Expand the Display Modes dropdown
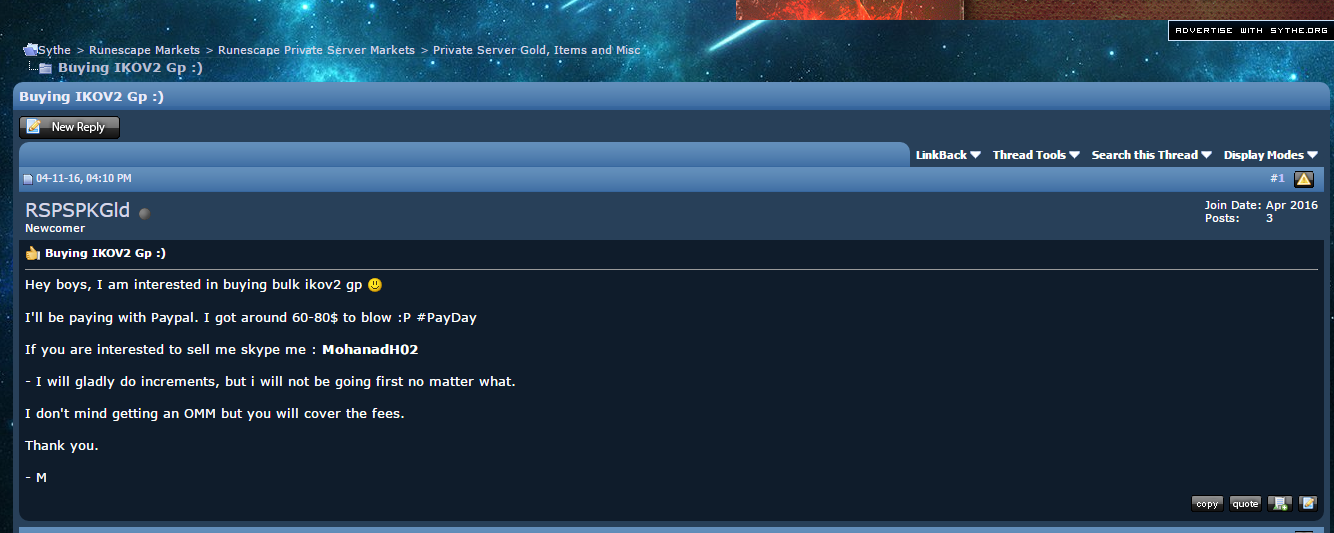Viewport: 1334px width, 533px height. click(x=1270, y=155)
